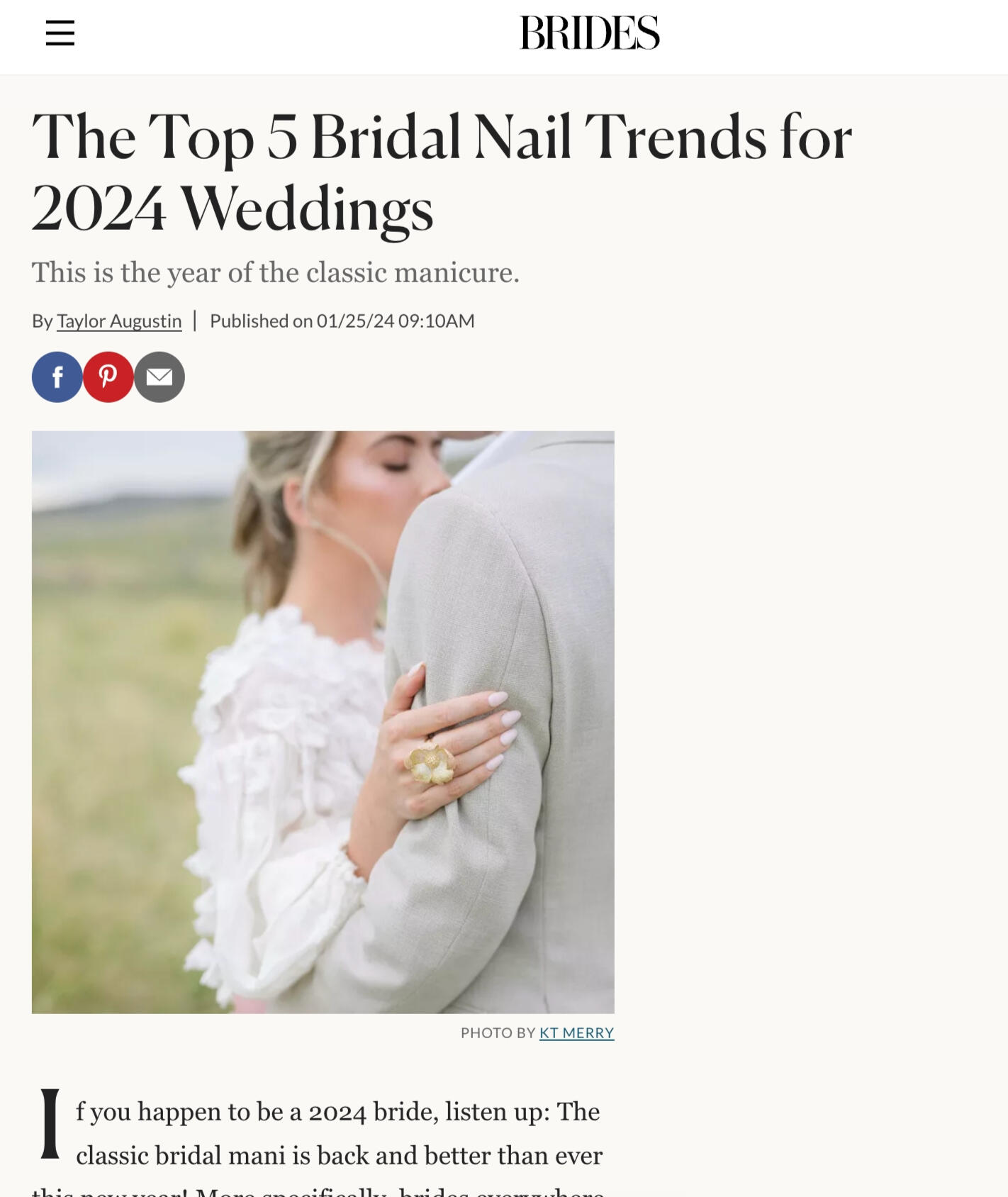
Task: Click the Published on 01/25/24 date
Action: (342, 321)
